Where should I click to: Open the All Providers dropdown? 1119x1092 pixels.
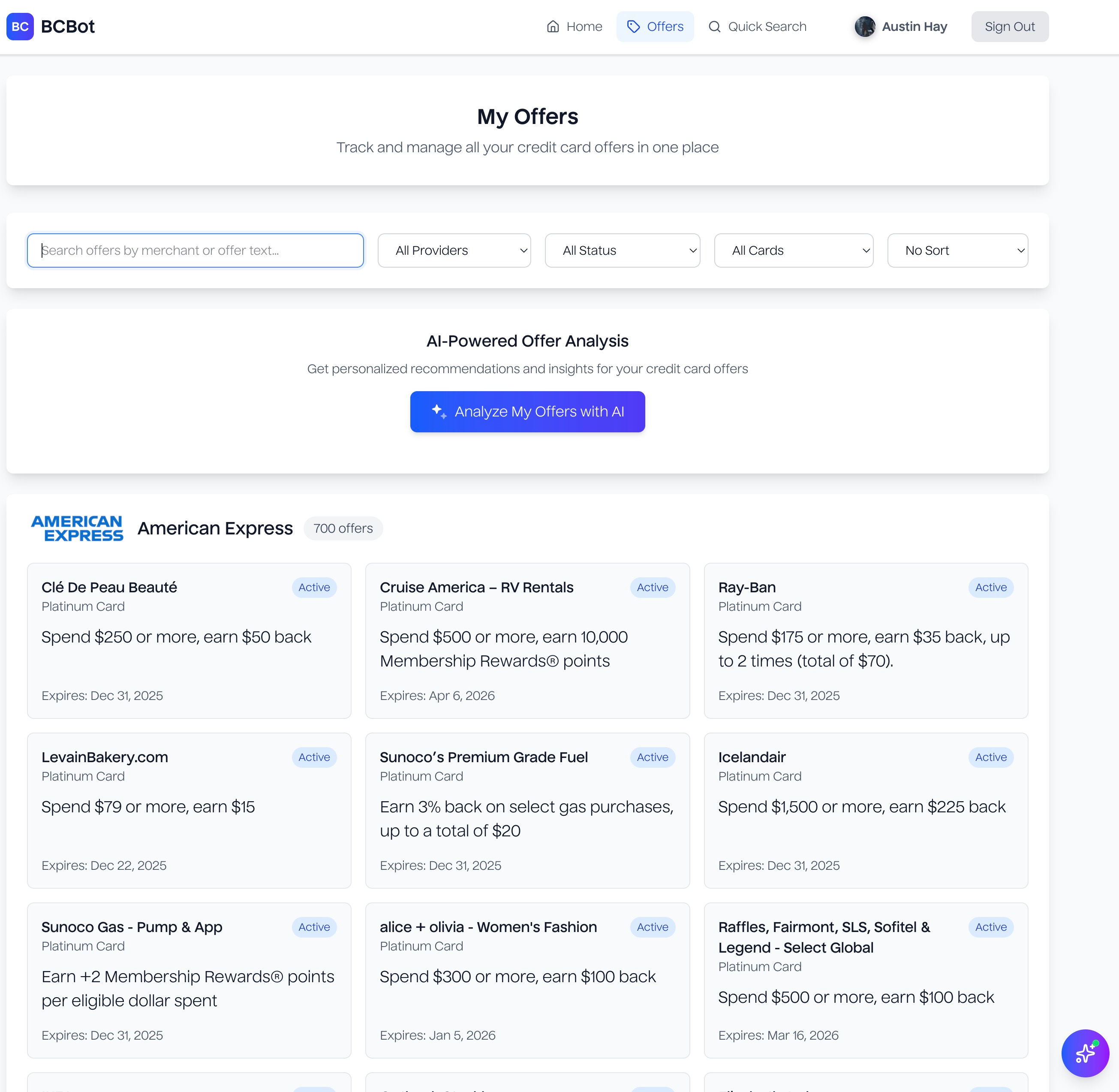[x=454, y=250]
